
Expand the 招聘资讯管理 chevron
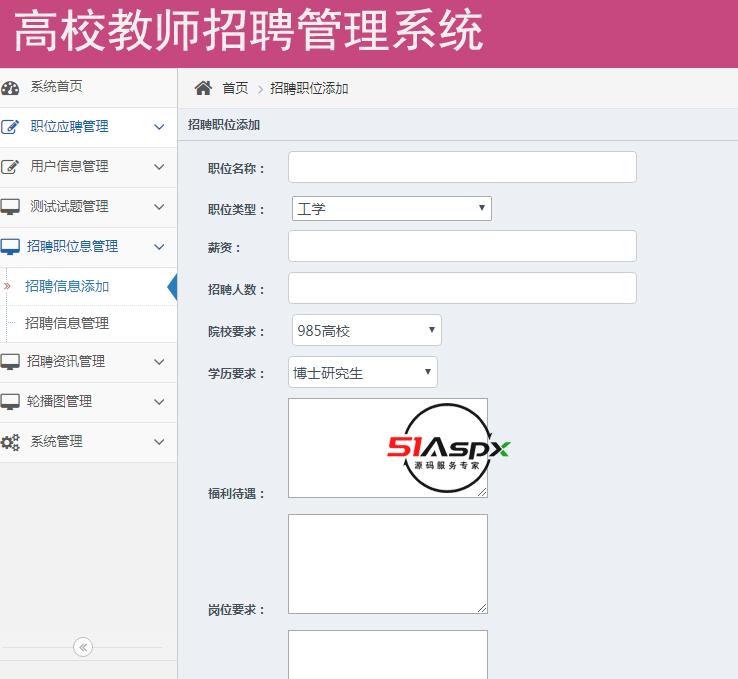[x=159, y=362]
